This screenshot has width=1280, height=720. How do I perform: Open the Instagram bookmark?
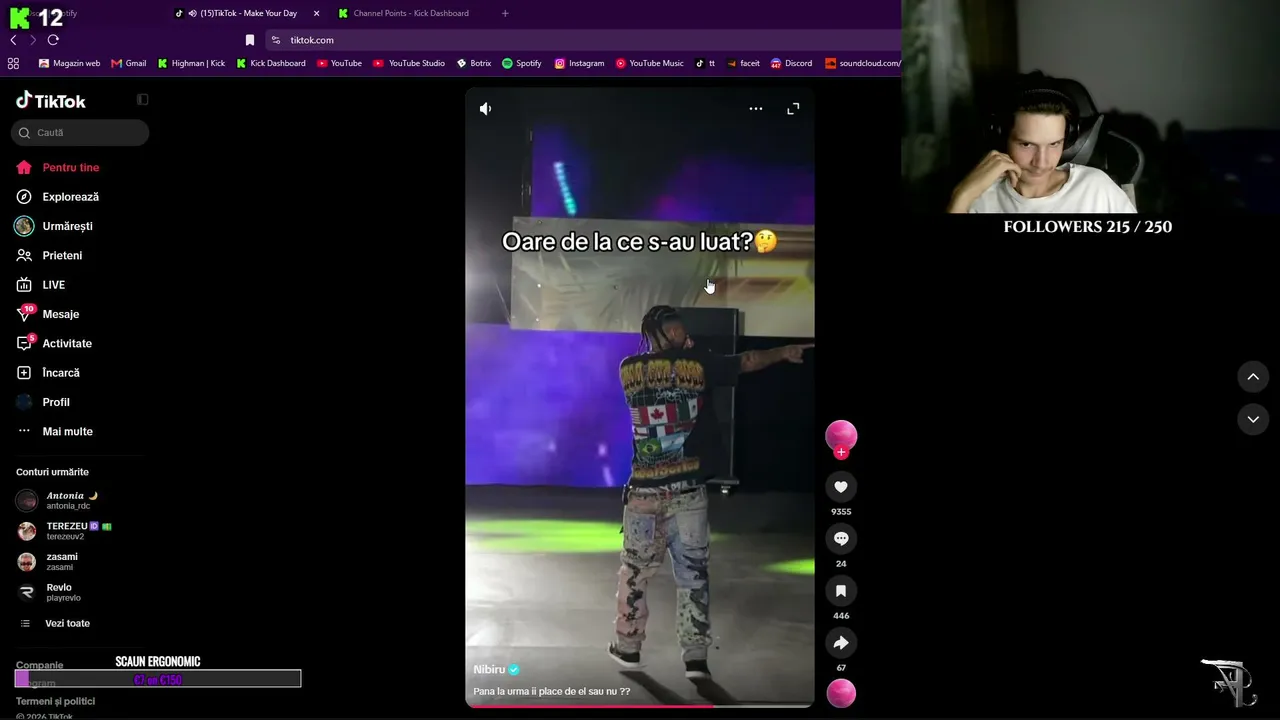[x=580, y=63]
